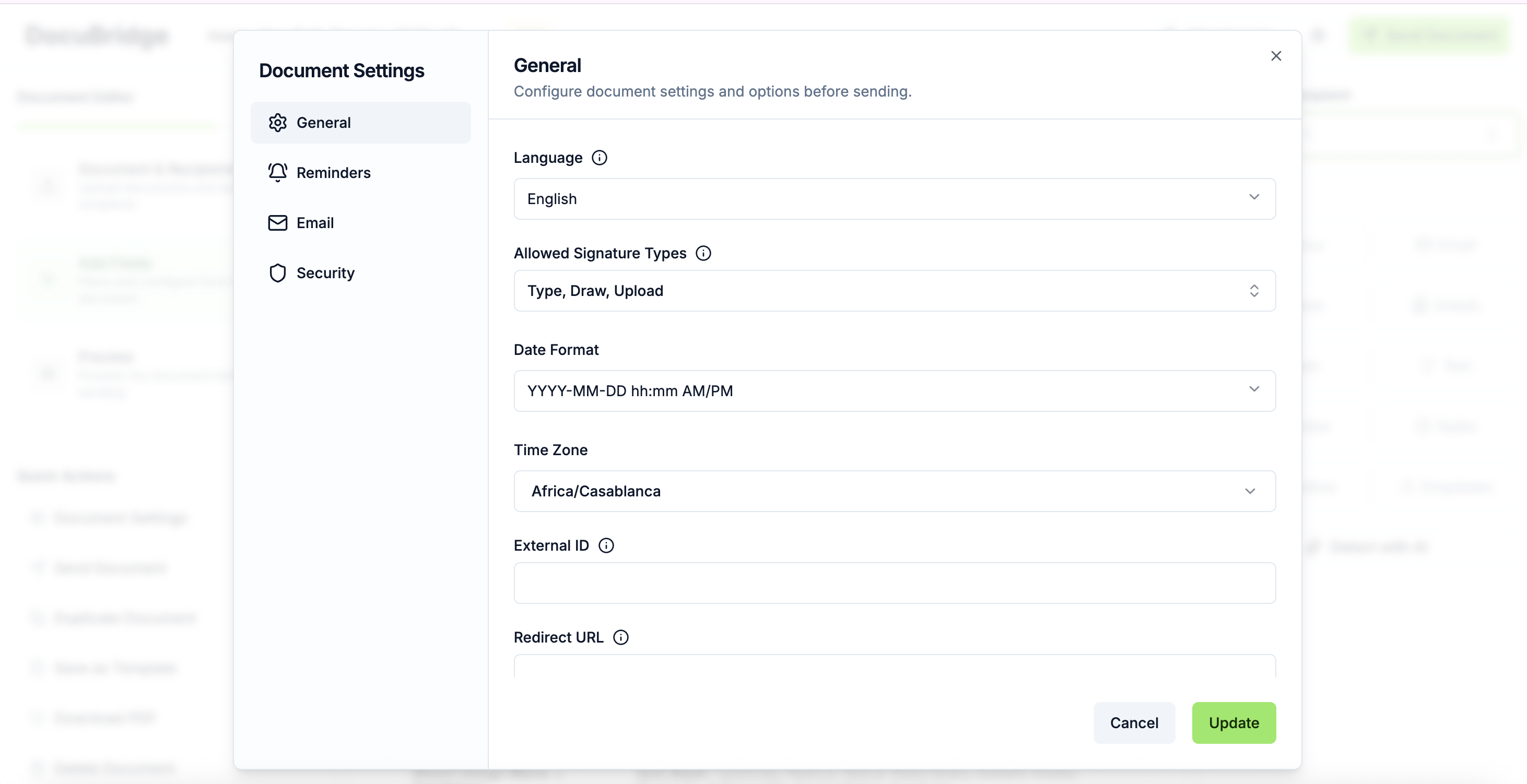This screenshot has width=1527, height=784.
Task: Focus the External ID input field
Action: (895, 583)
